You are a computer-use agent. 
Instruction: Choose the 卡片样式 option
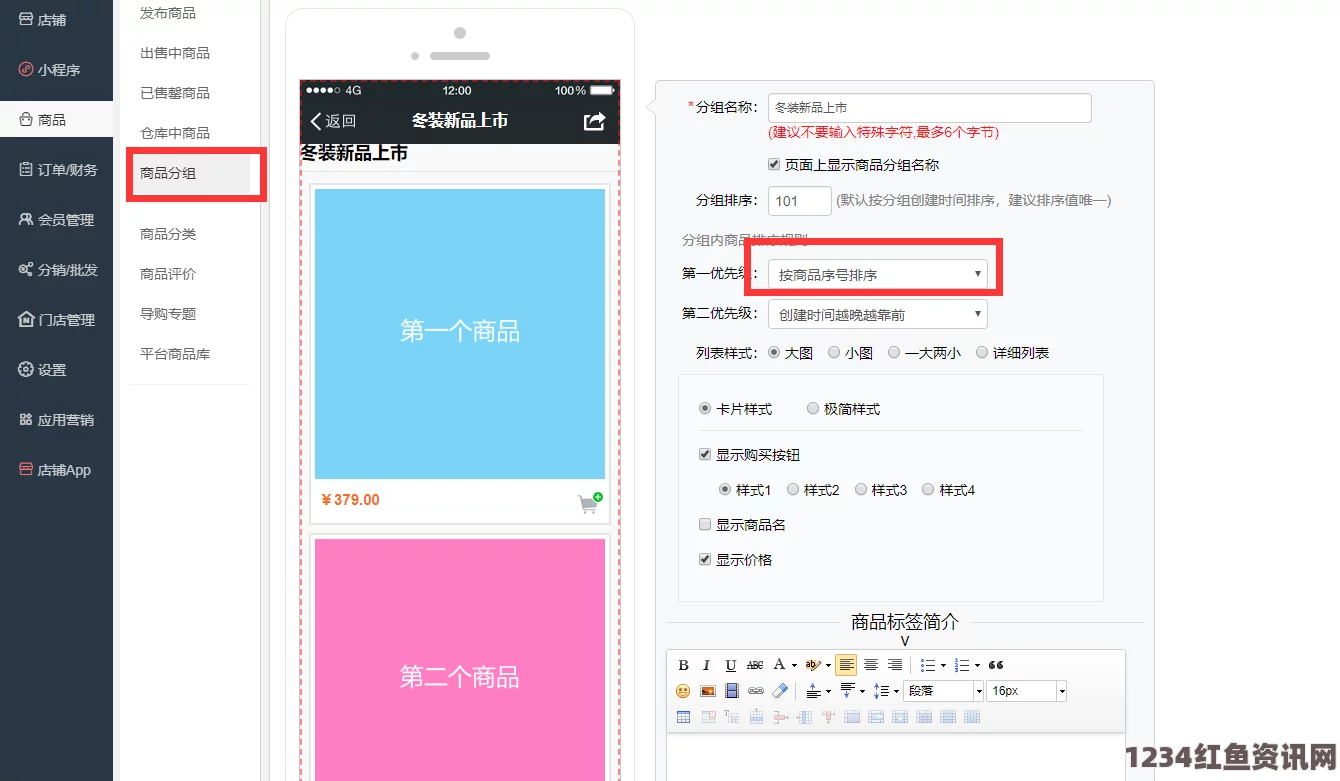tap(705, 408)
